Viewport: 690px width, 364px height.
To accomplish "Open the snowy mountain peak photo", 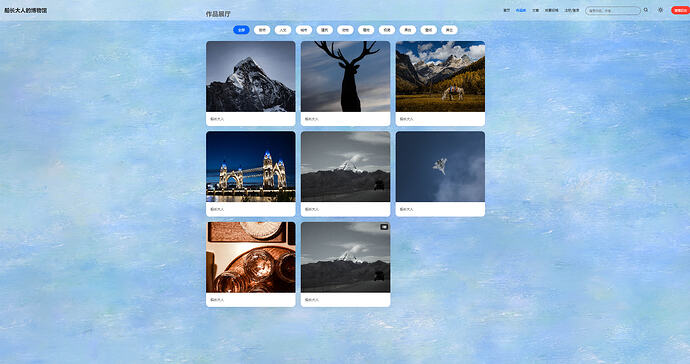I will (x=250, y=76).
